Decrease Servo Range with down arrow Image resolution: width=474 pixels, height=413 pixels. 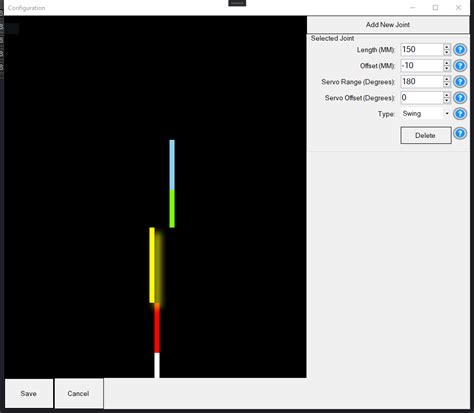point(447,85)
